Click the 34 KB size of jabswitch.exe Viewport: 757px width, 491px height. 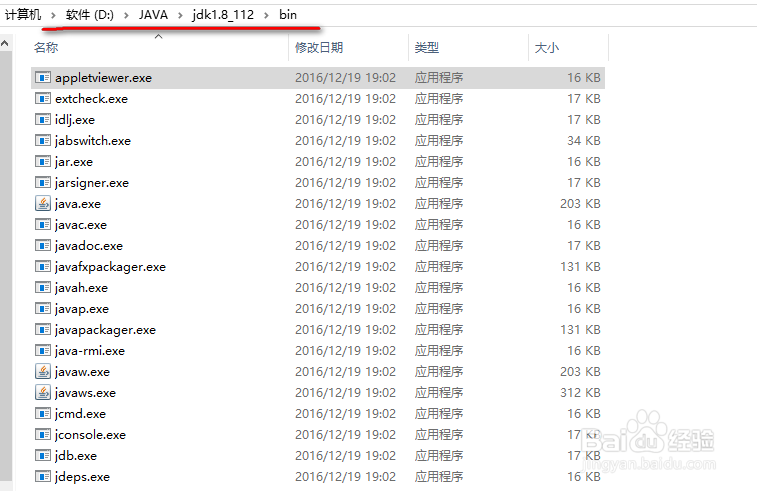(x=584, y=140)
